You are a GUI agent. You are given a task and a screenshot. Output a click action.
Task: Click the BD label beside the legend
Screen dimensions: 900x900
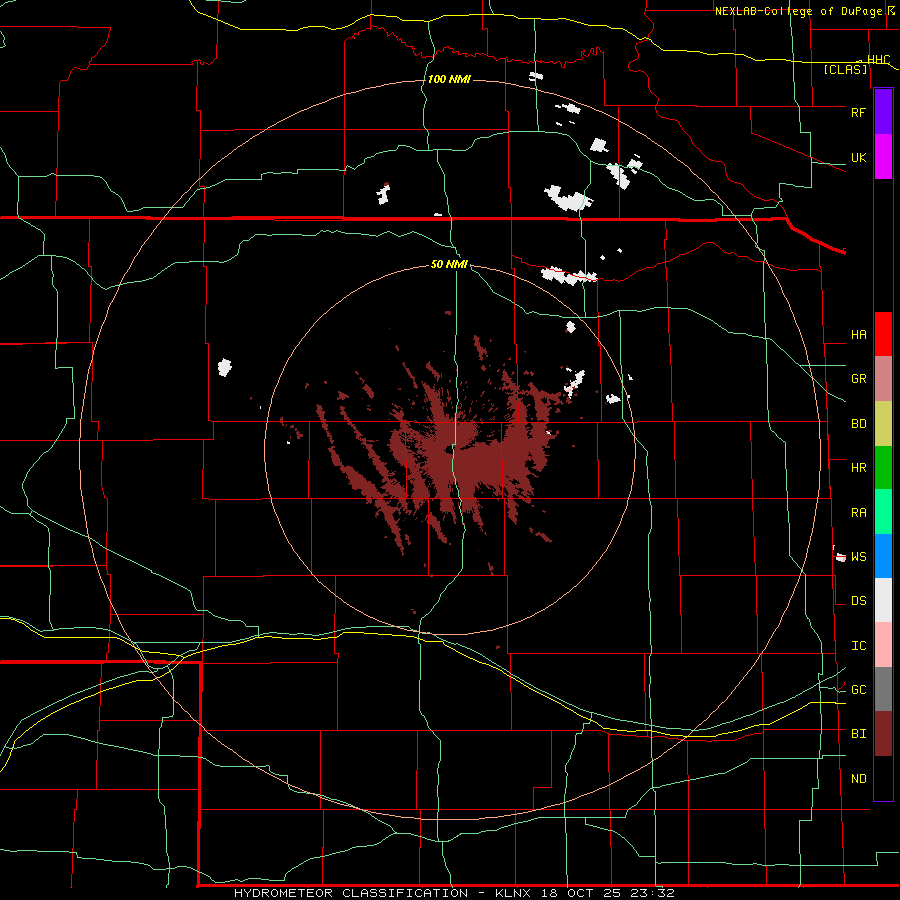pos(858,423)
